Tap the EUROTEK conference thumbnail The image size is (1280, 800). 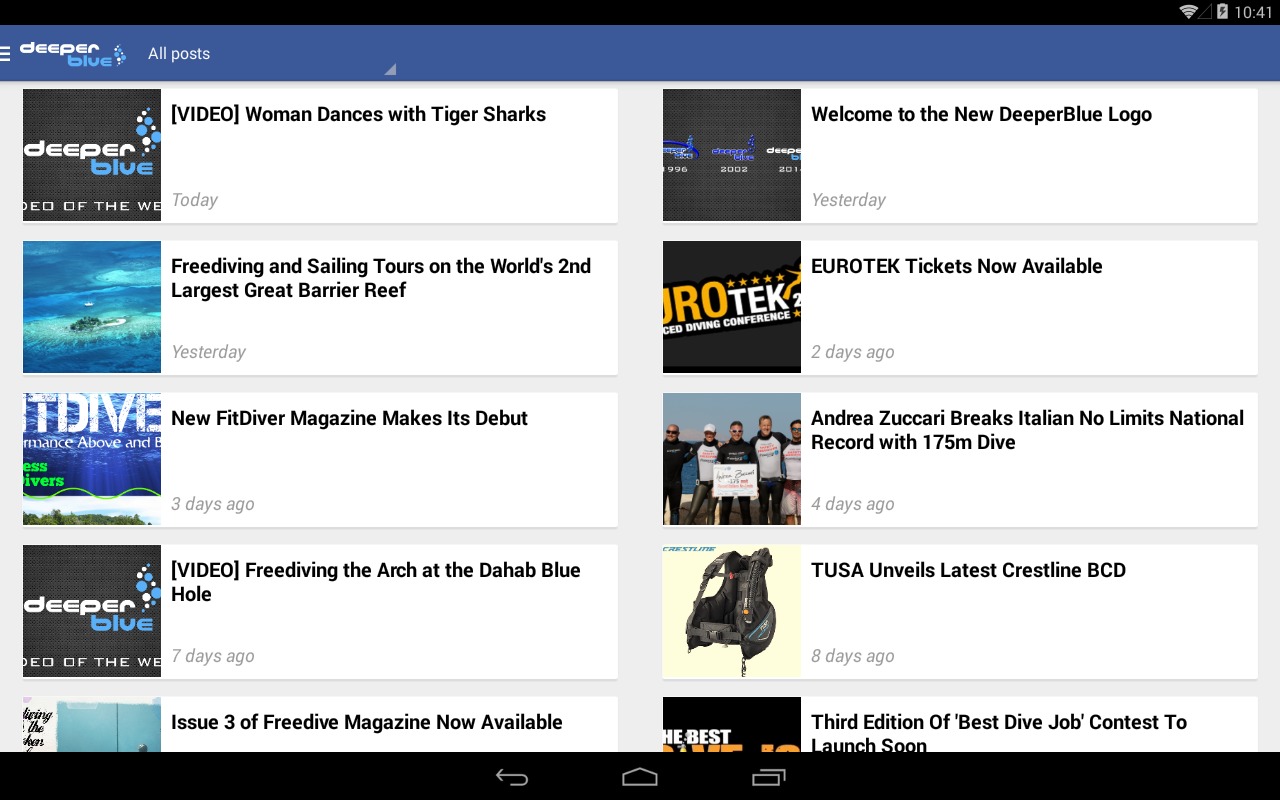[x=732, y=307]
